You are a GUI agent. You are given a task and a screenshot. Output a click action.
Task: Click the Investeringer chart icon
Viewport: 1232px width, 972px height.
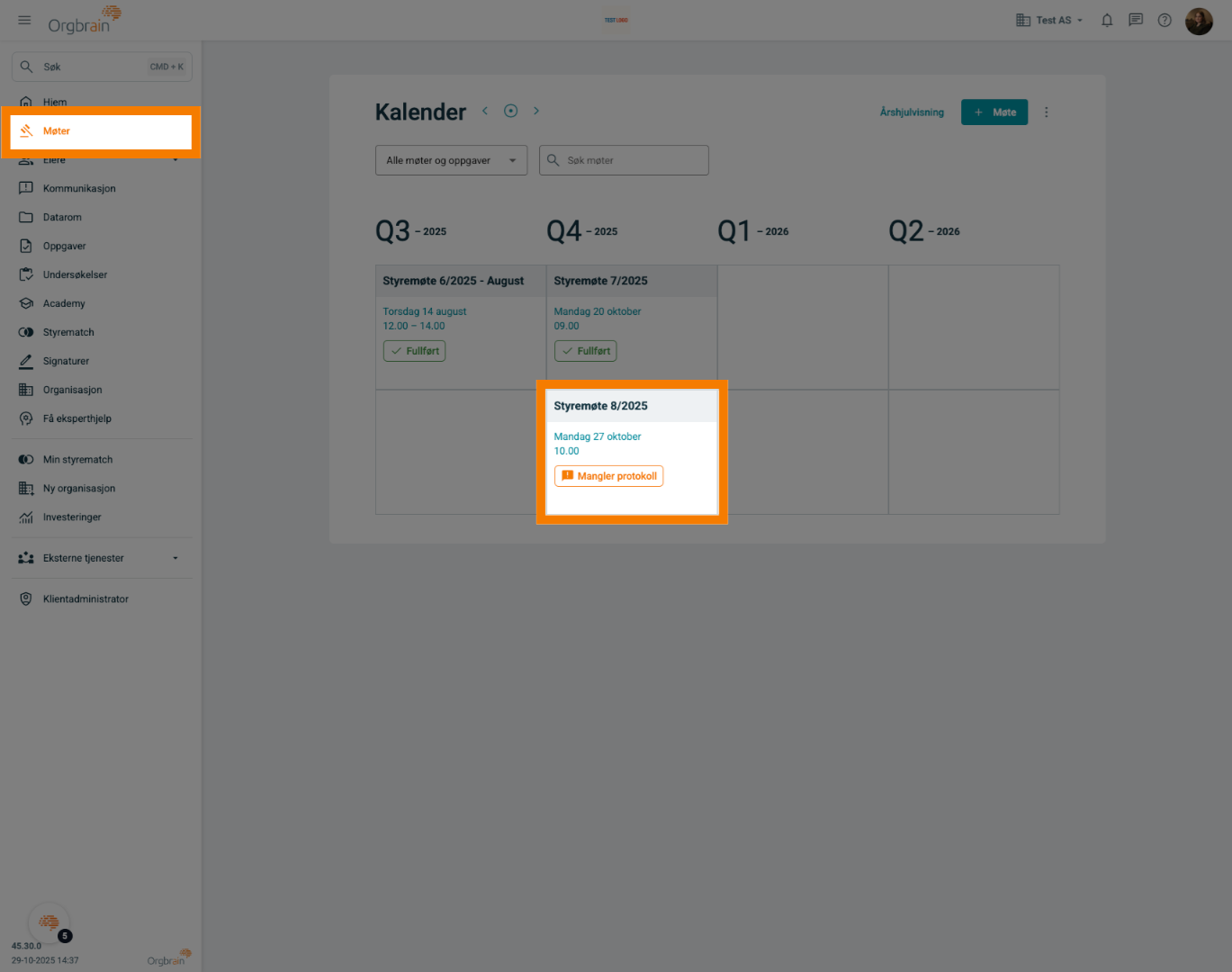26,517
